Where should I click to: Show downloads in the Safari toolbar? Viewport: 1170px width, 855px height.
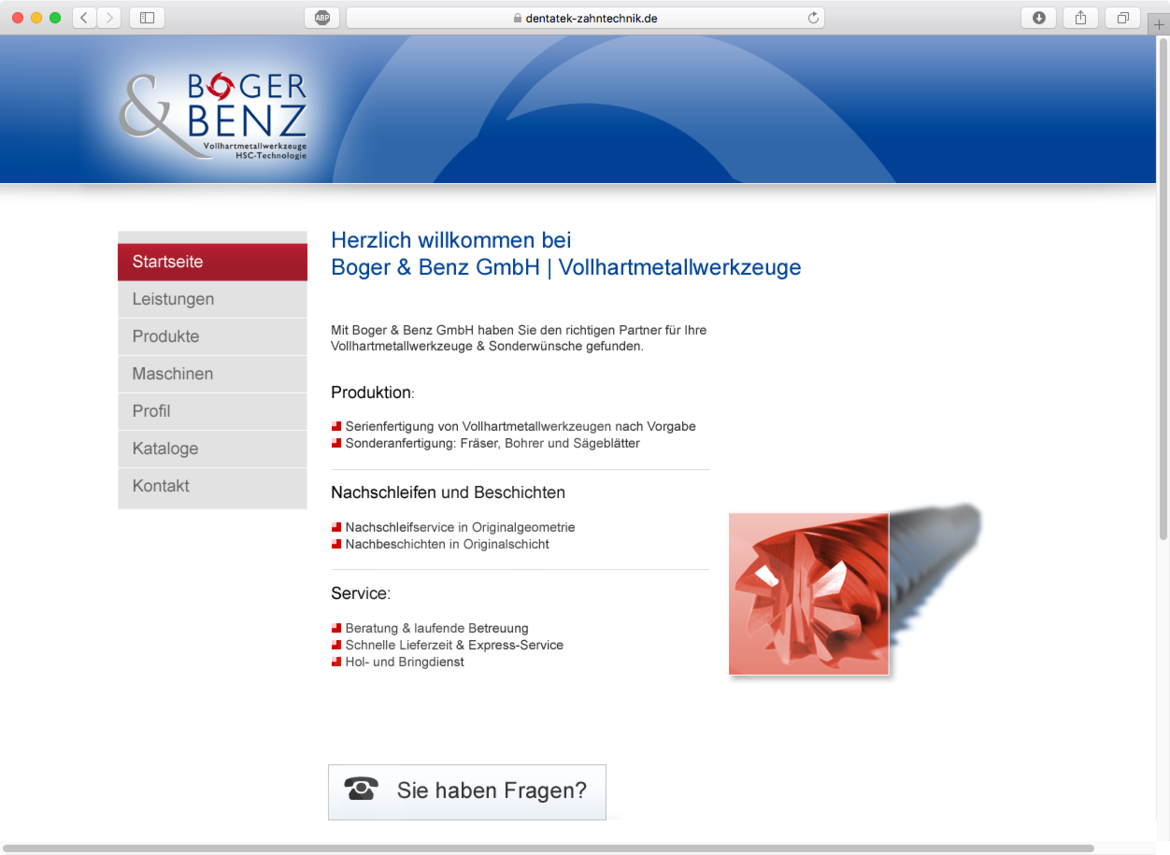(1039, 18)
